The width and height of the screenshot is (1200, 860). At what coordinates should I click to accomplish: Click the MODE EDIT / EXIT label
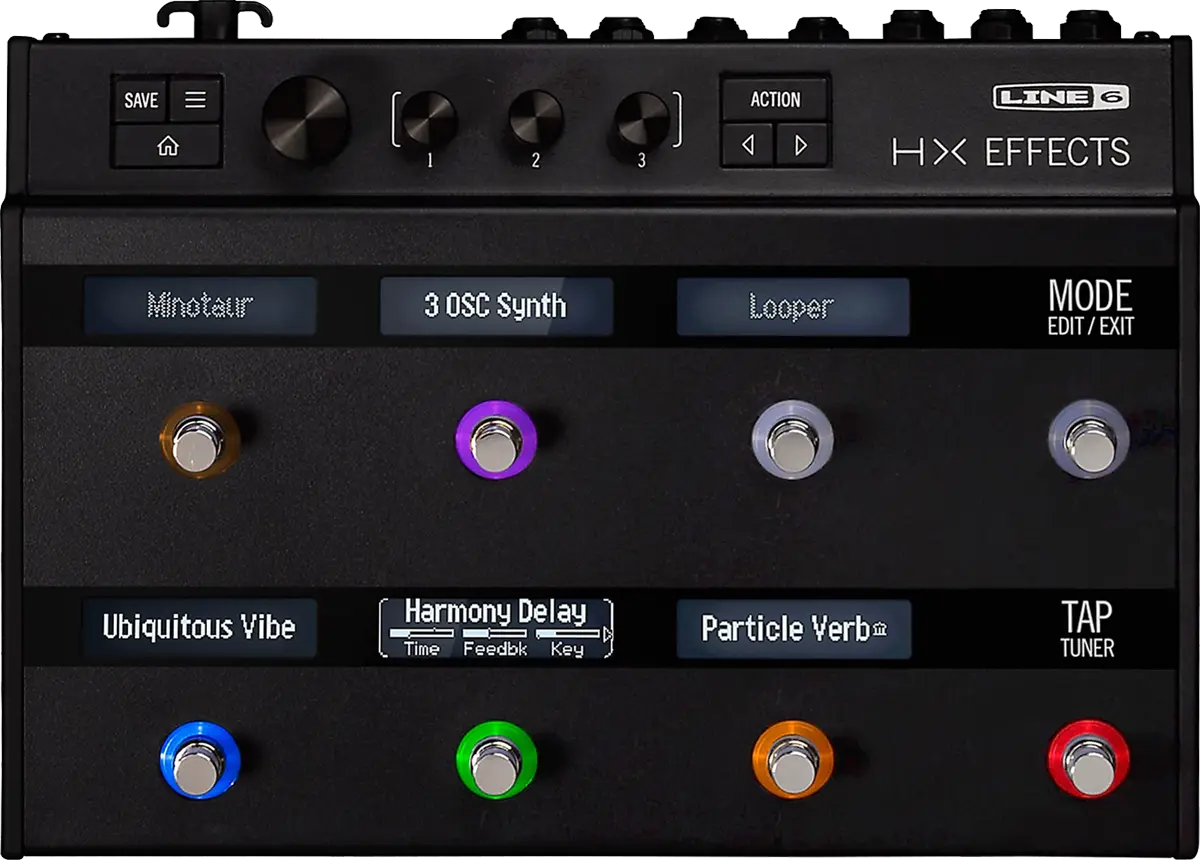pyautogui.click(x=1090, y=306)
